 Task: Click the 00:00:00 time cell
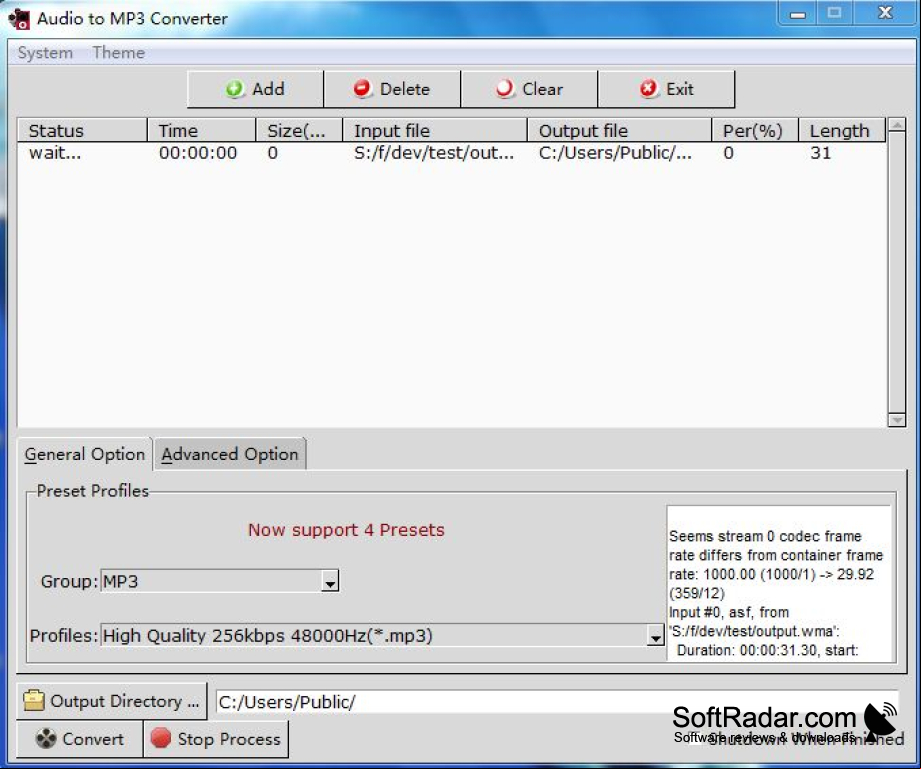198,153
